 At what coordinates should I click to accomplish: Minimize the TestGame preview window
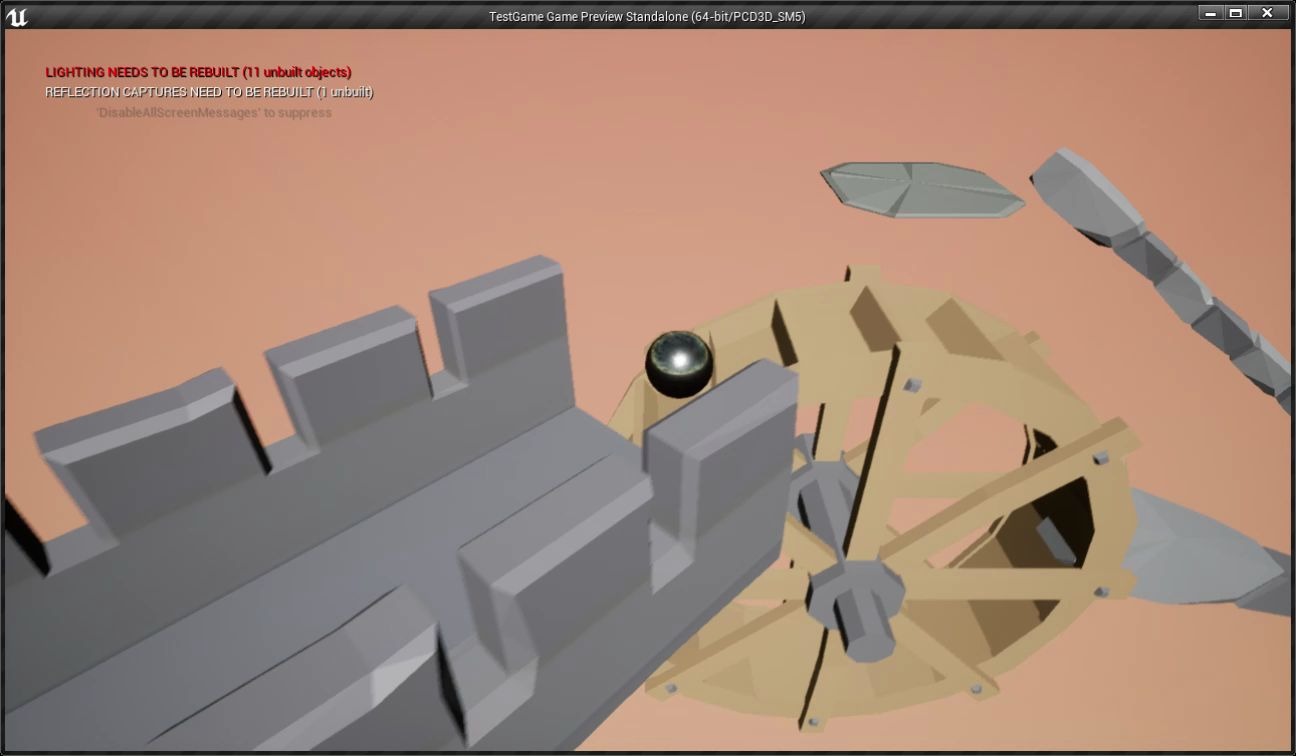pos(1211,12)
